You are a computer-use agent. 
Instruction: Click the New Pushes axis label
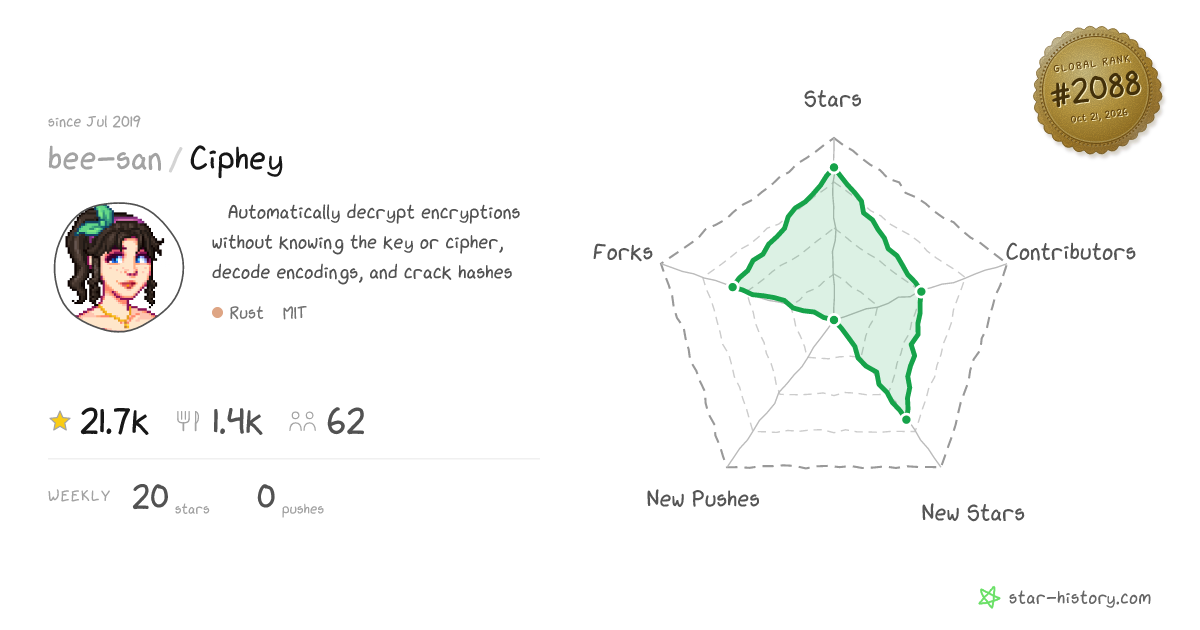click(703, 498)
